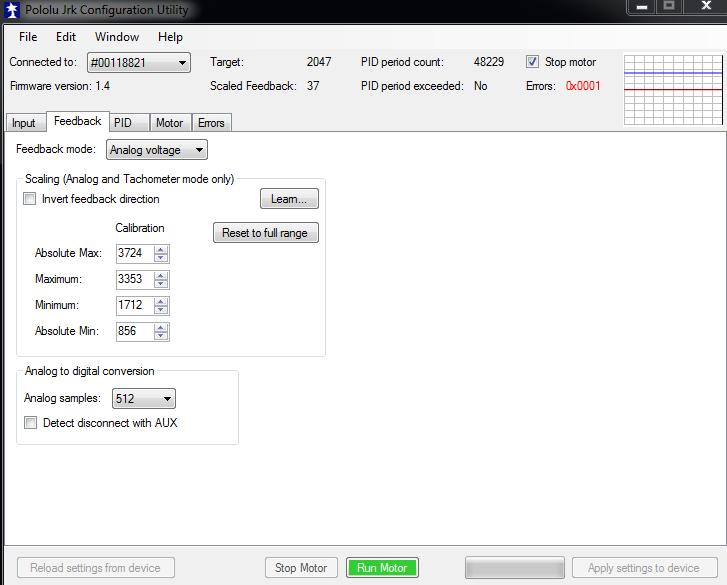Screen dimensions: 727x585
Task: Maximize the Jrk Configuration Utility window
Action: pyautogui.click(x=669, y=6)
